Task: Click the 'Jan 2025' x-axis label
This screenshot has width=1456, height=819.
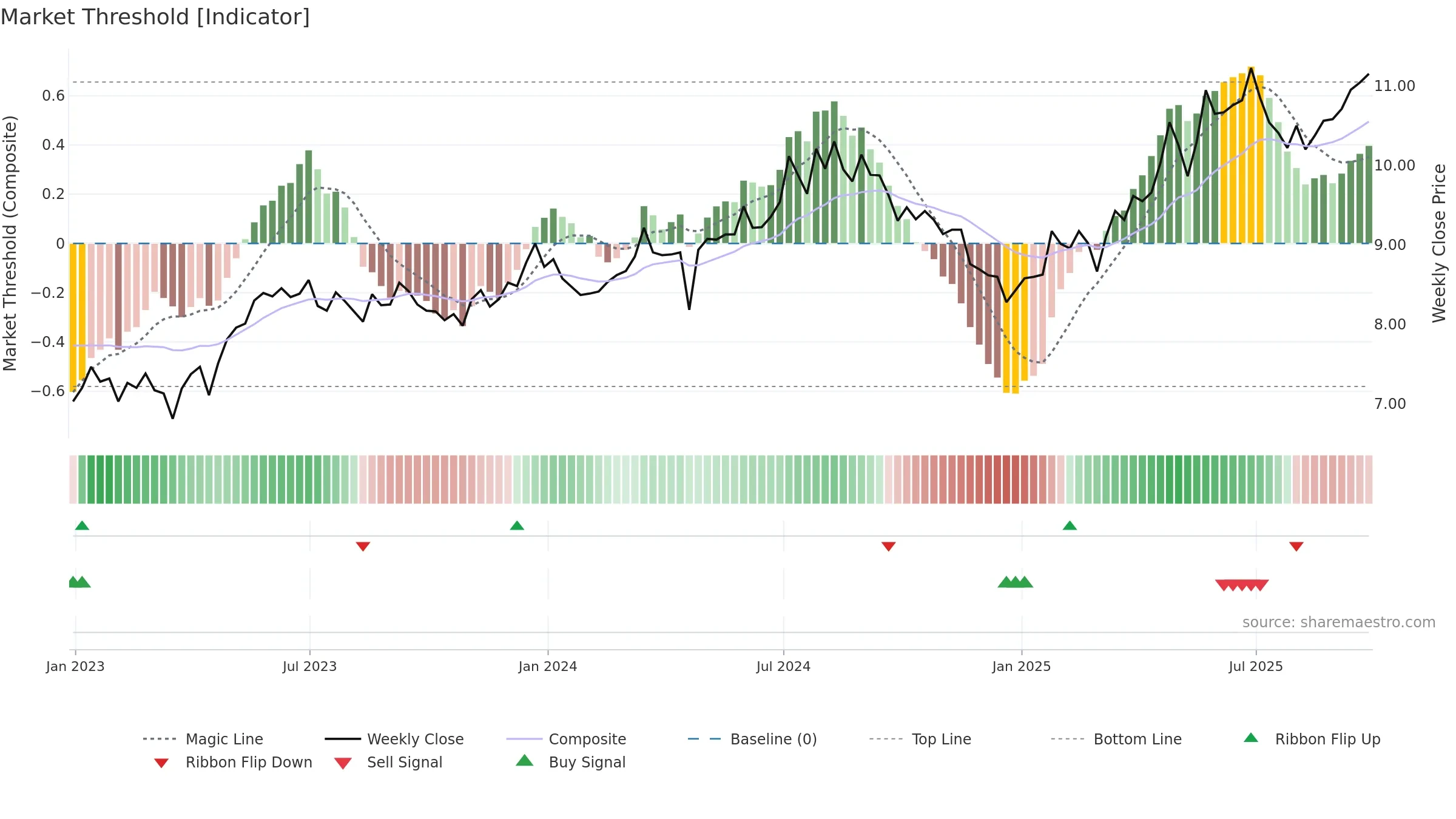Action: coord(1022,666)
